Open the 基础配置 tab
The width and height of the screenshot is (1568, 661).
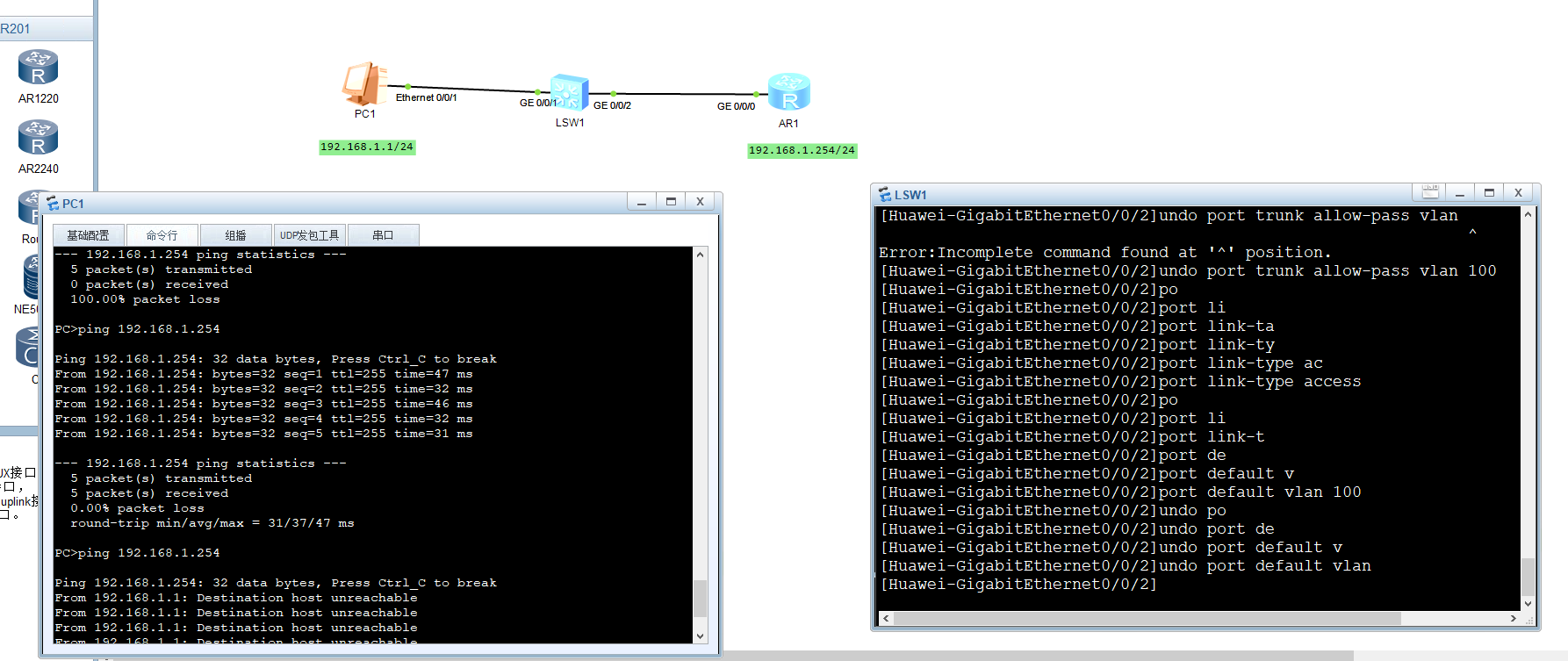88,235
